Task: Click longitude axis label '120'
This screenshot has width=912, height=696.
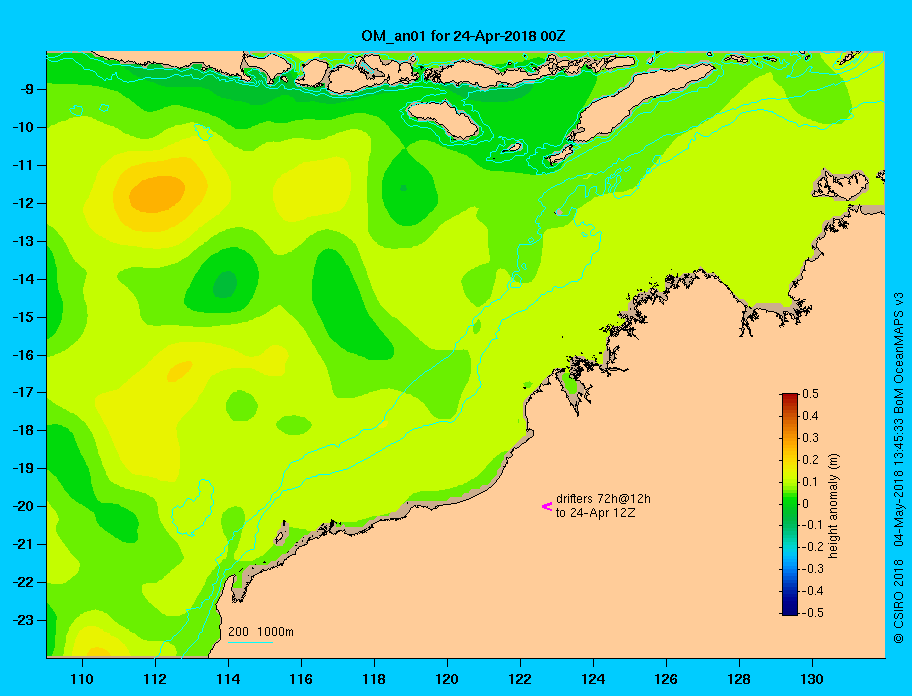Action: [x=447, y=679]
